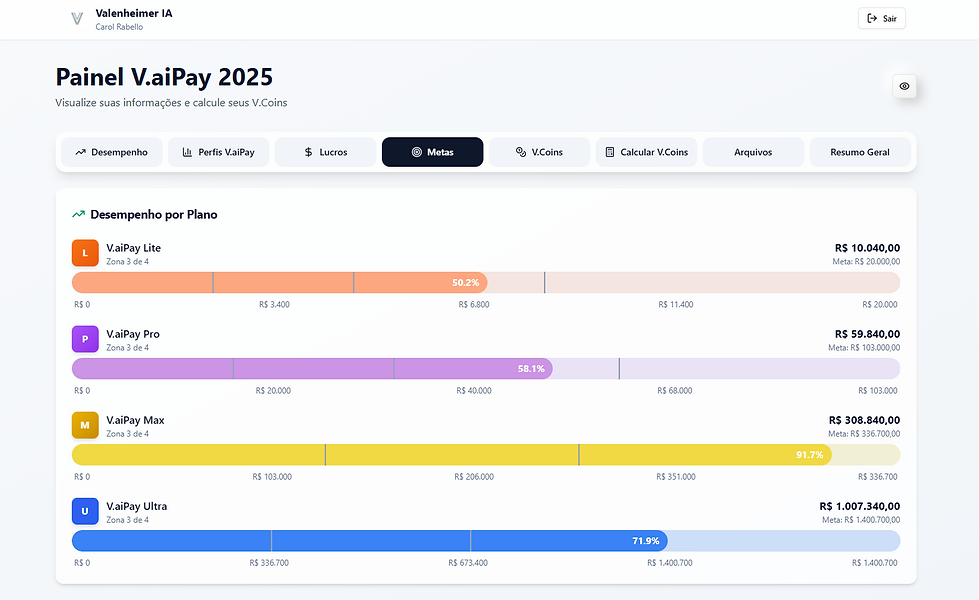This screenshot has height=600, width=979.
Task: Click the Sair logout button
Action: click(882, 19)
